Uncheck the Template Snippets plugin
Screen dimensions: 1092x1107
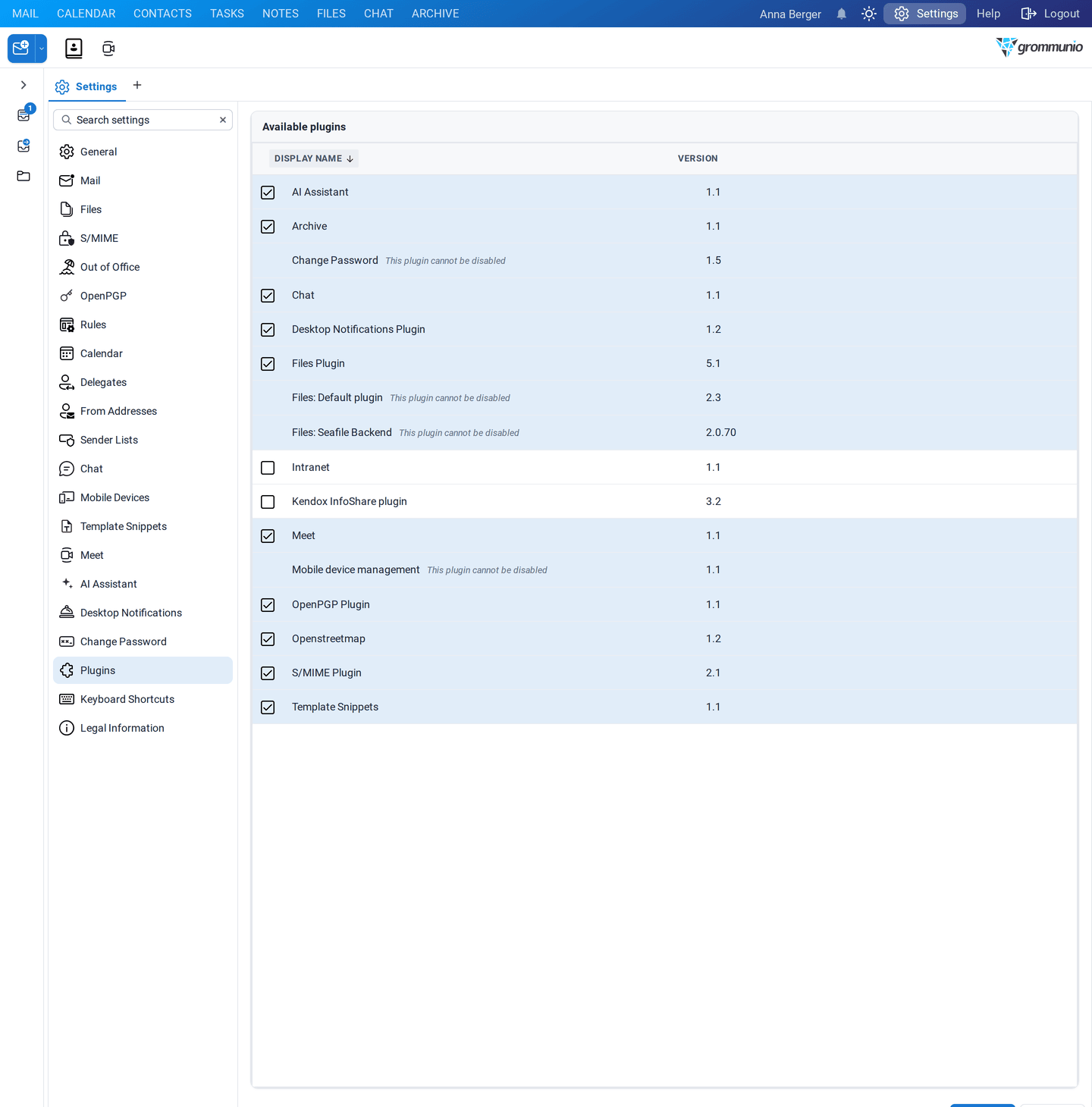tap(268, 707)
